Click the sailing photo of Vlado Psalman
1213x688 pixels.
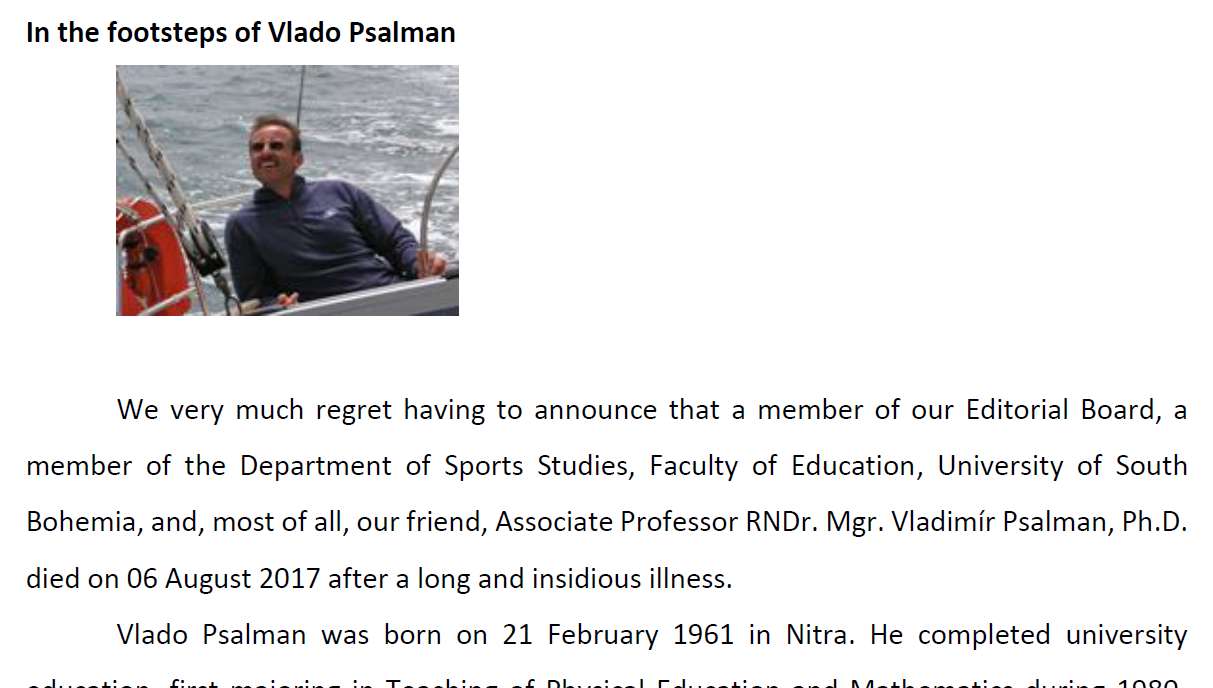pyautogui.click(x=287, y=190)
